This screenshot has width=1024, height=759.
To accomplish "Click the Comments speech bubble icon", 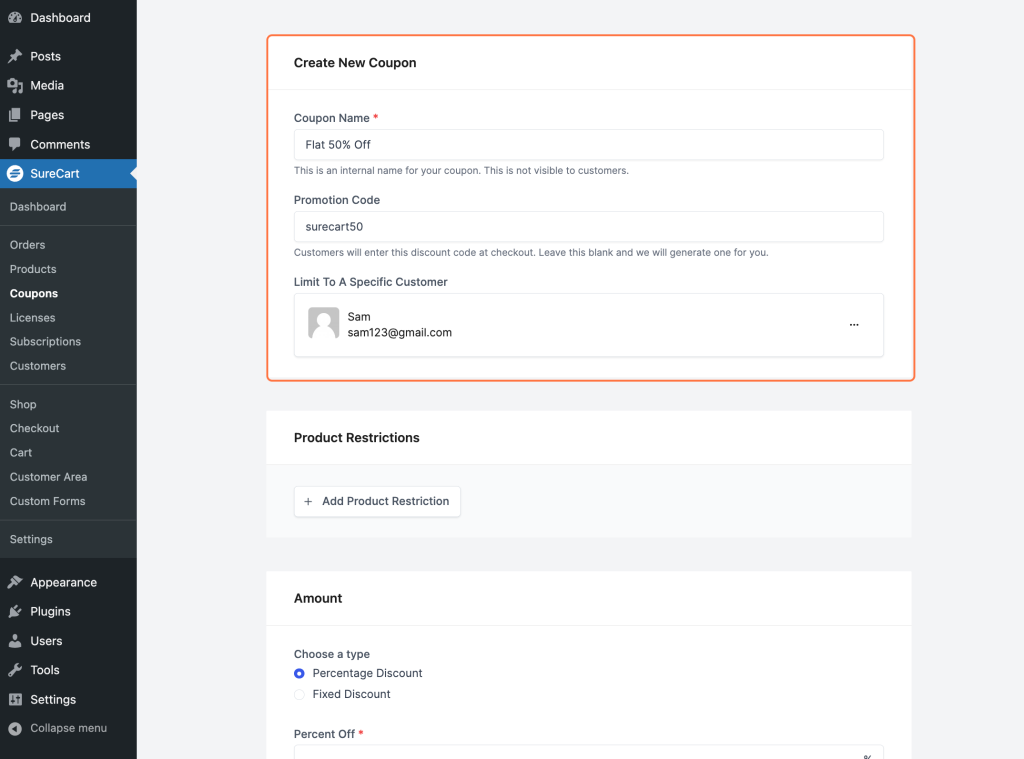I will tap(15, 144).
